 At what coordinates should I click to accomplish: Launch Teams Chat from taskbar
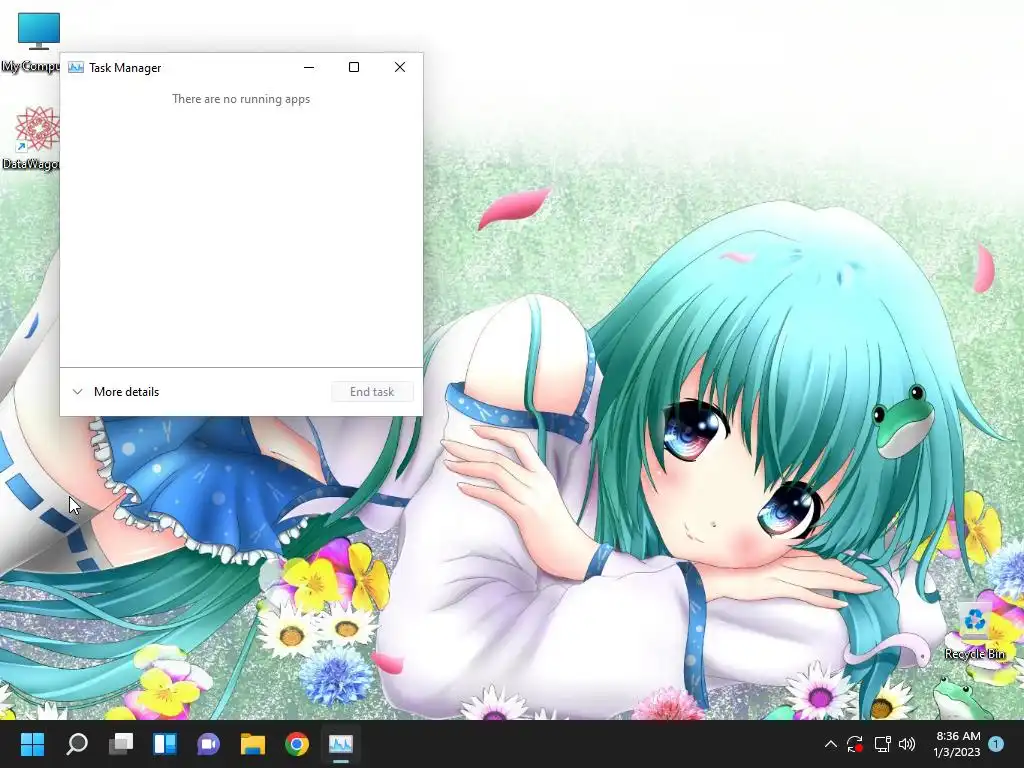[x=208, y=744]
